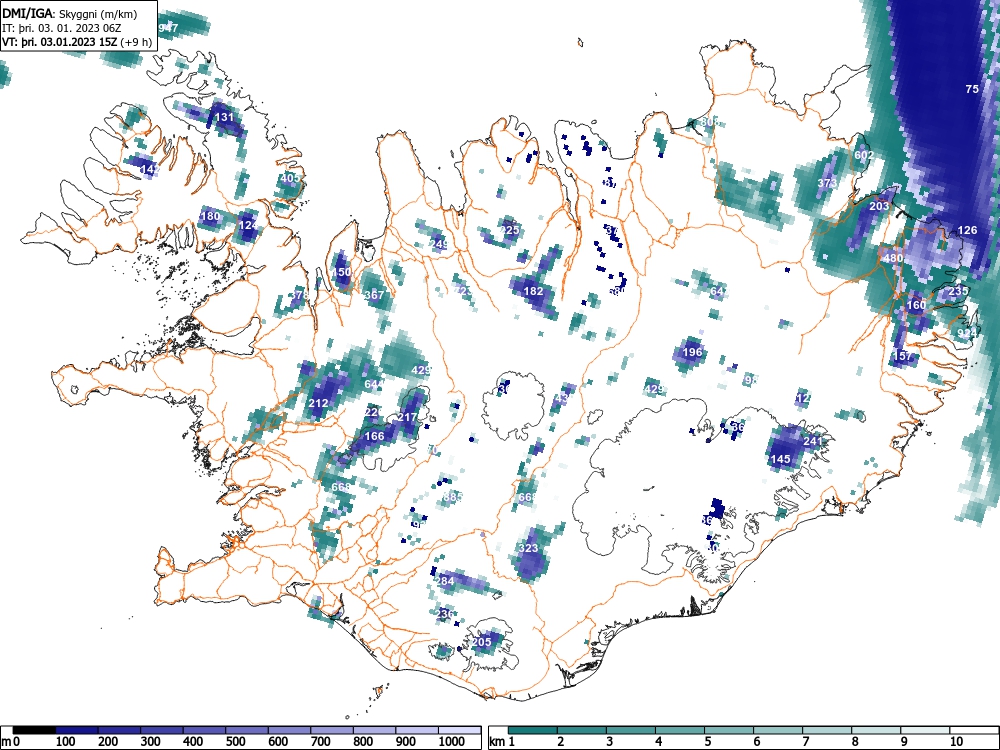Screen dimensions: 1000x750
Task: Click the teal swatch between km 5 and 6
Action: point(729,730)
